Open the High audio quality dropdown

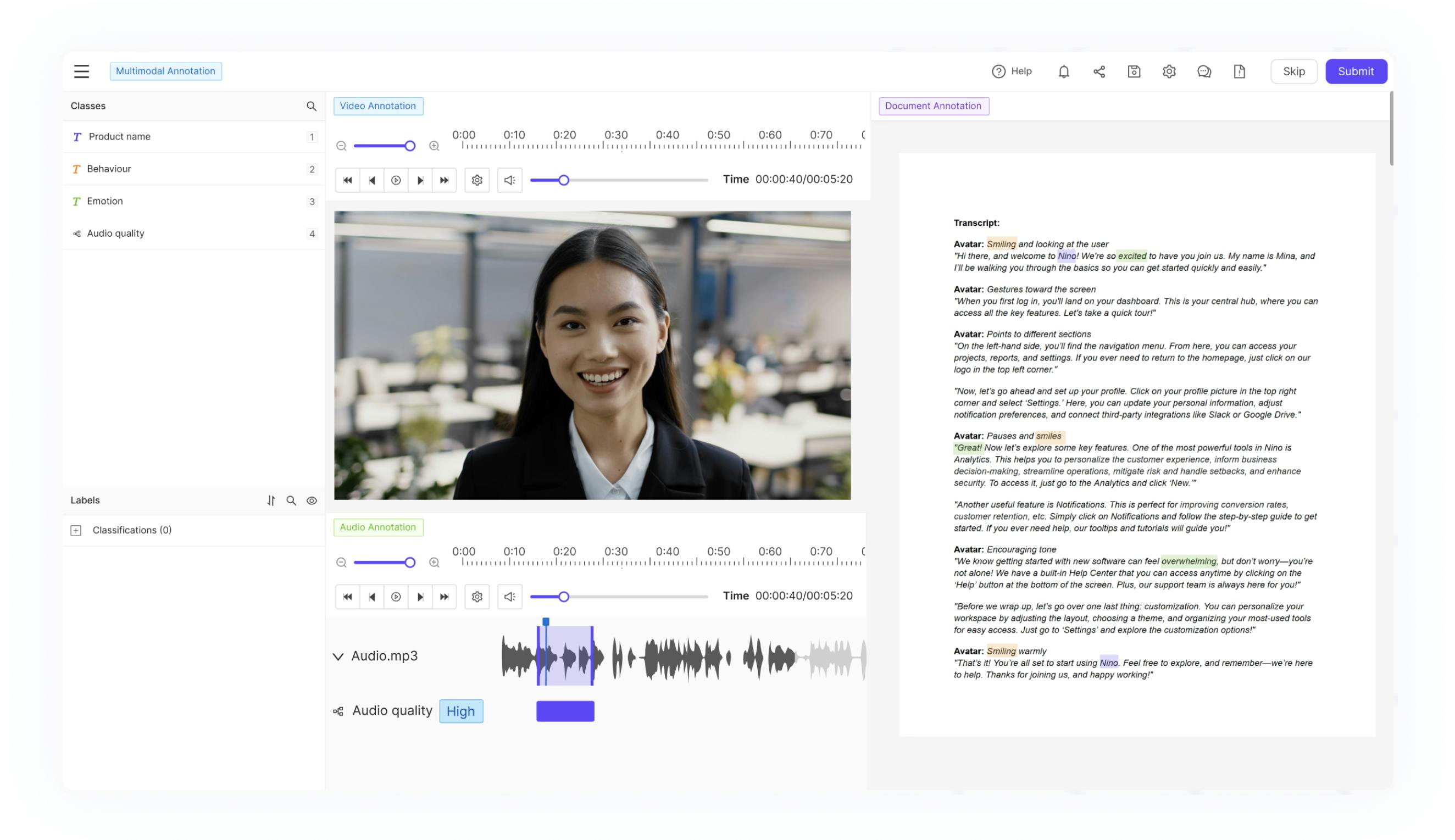point(460,711)
